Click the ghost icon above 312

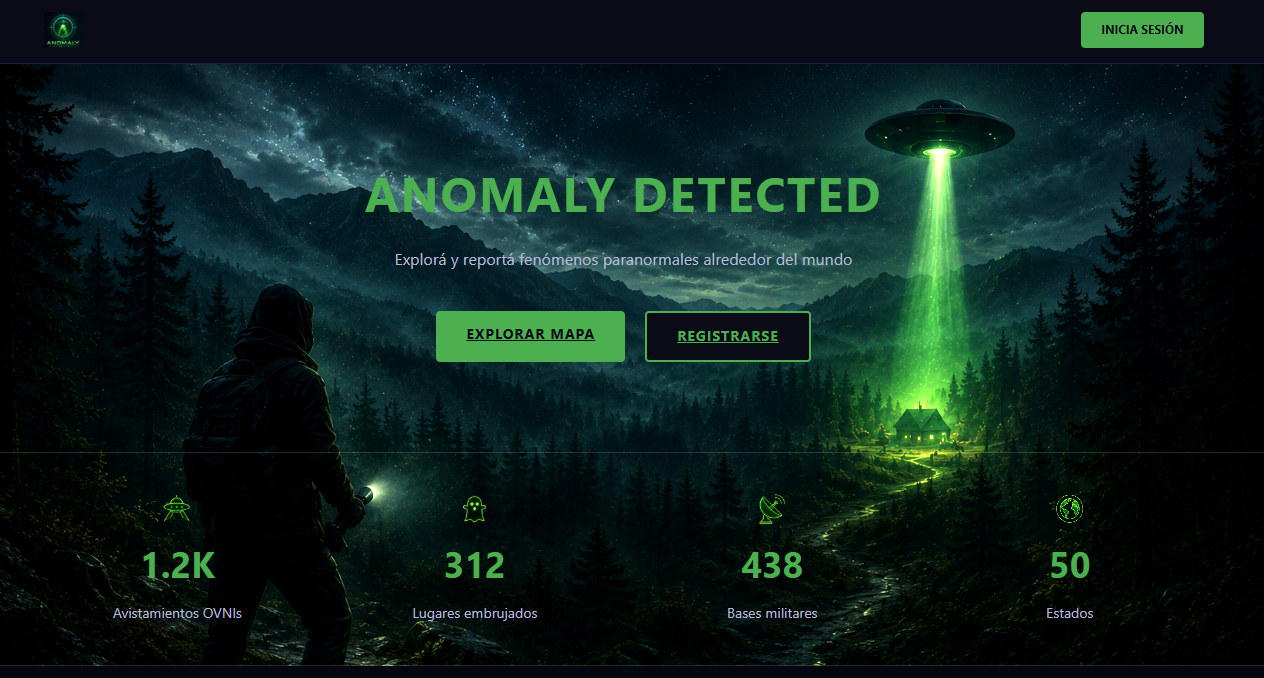[x=474, y=509]
